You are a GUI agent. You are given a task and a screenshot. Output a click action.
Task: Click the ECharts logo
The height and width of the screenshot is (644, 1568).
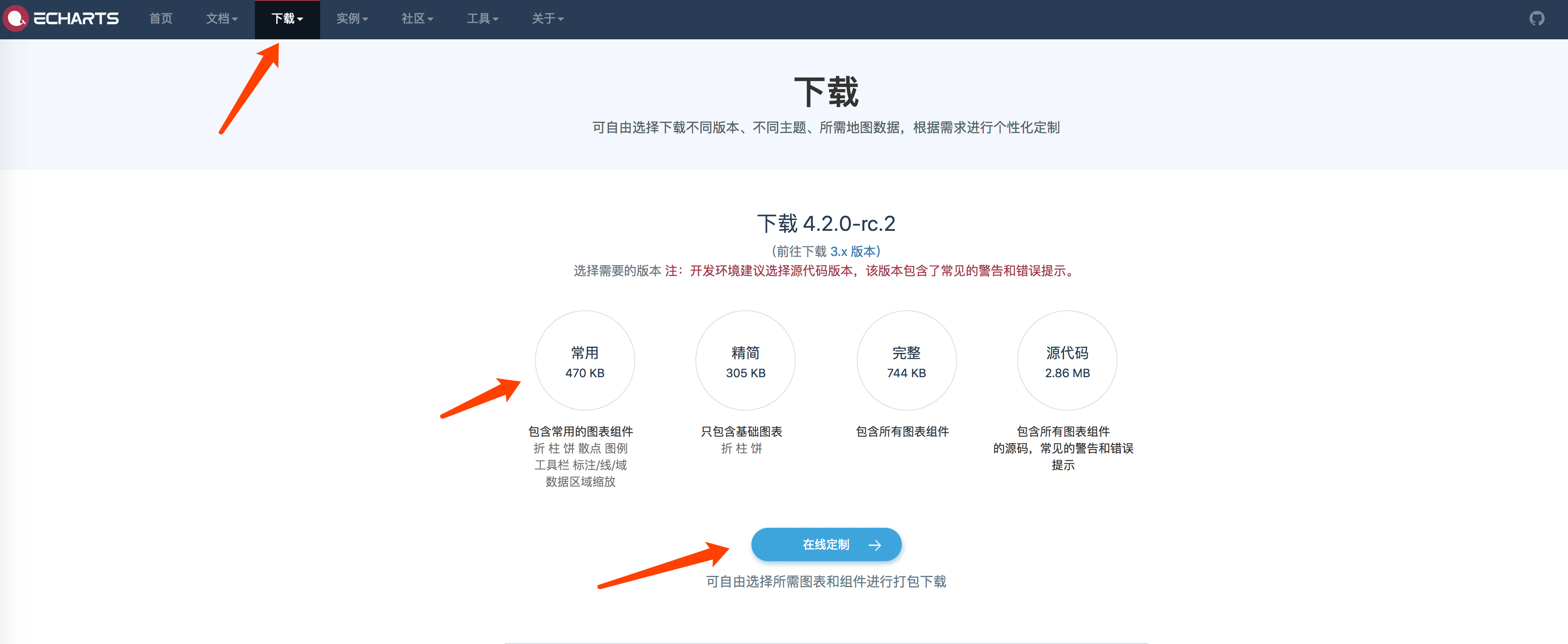[61, 18]
